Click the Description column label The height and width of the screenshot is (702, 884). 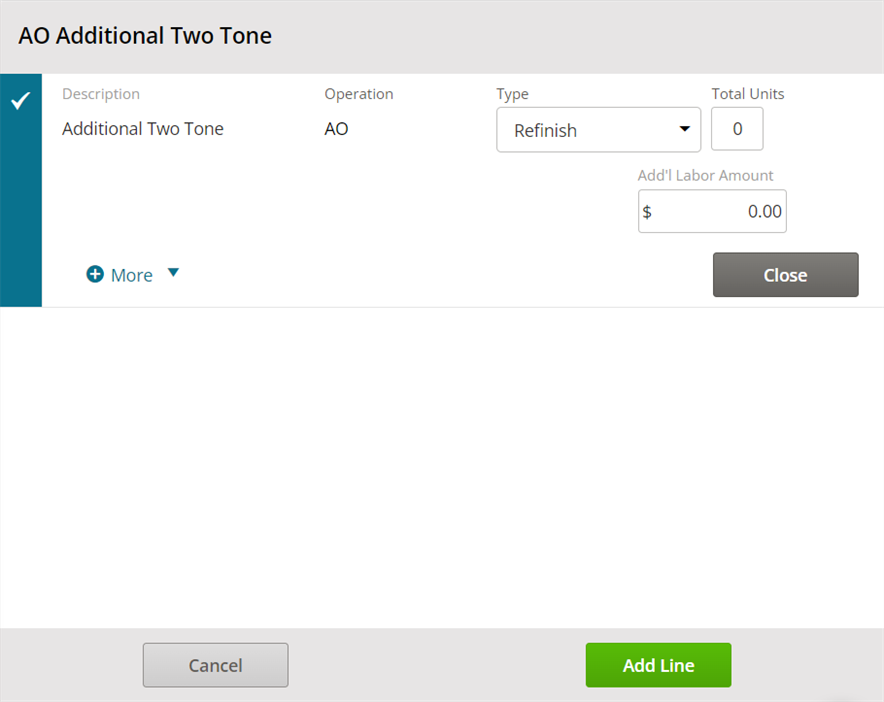(101, 94)
